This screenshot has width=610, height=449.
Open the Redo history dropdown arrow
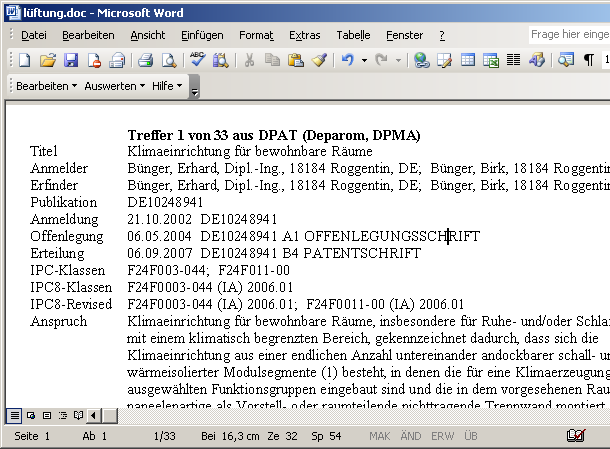[x=398, y=60]
